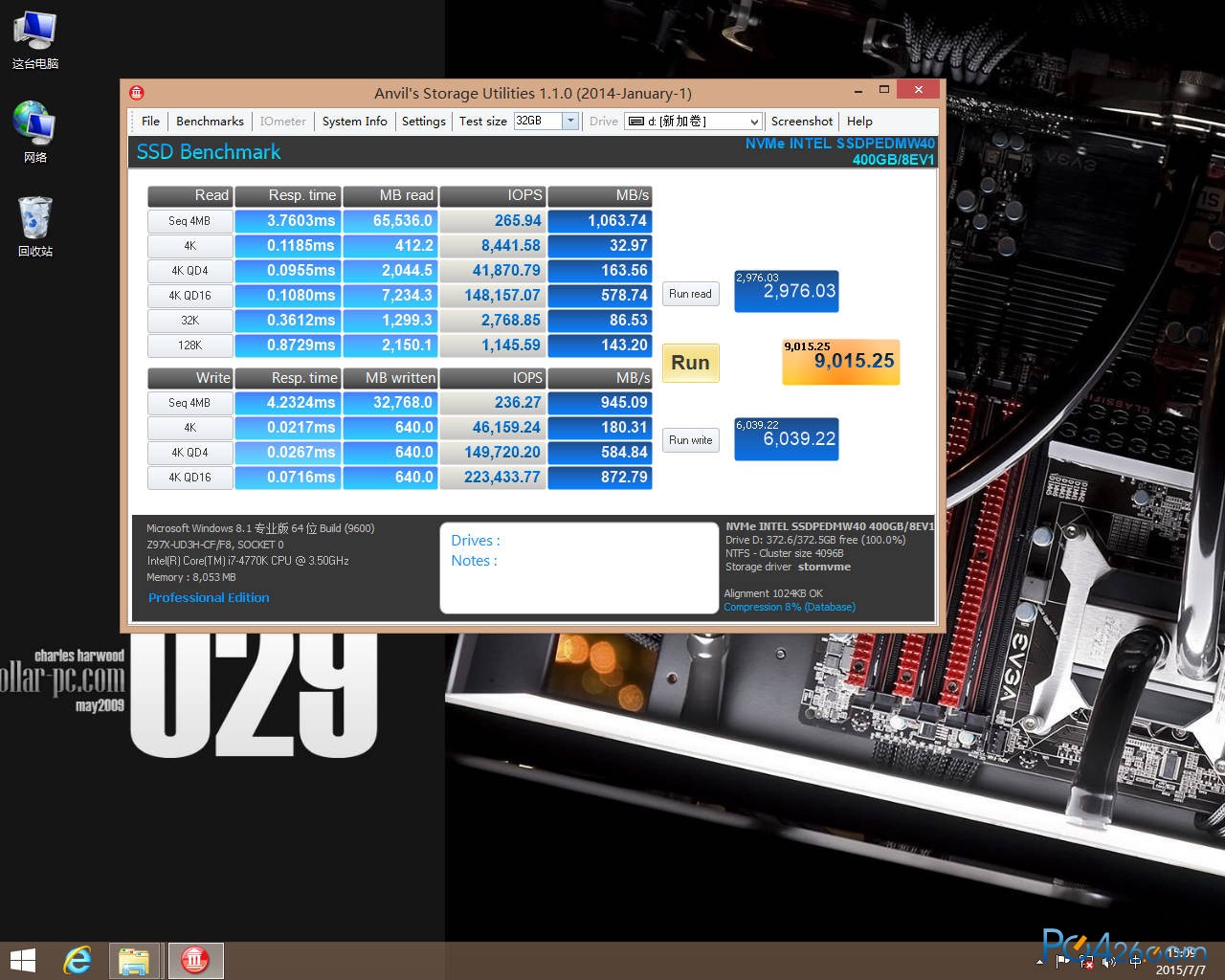Click the 1,063.74 MB/s value
Viewport: 1225px width, 980px height.
600,221
